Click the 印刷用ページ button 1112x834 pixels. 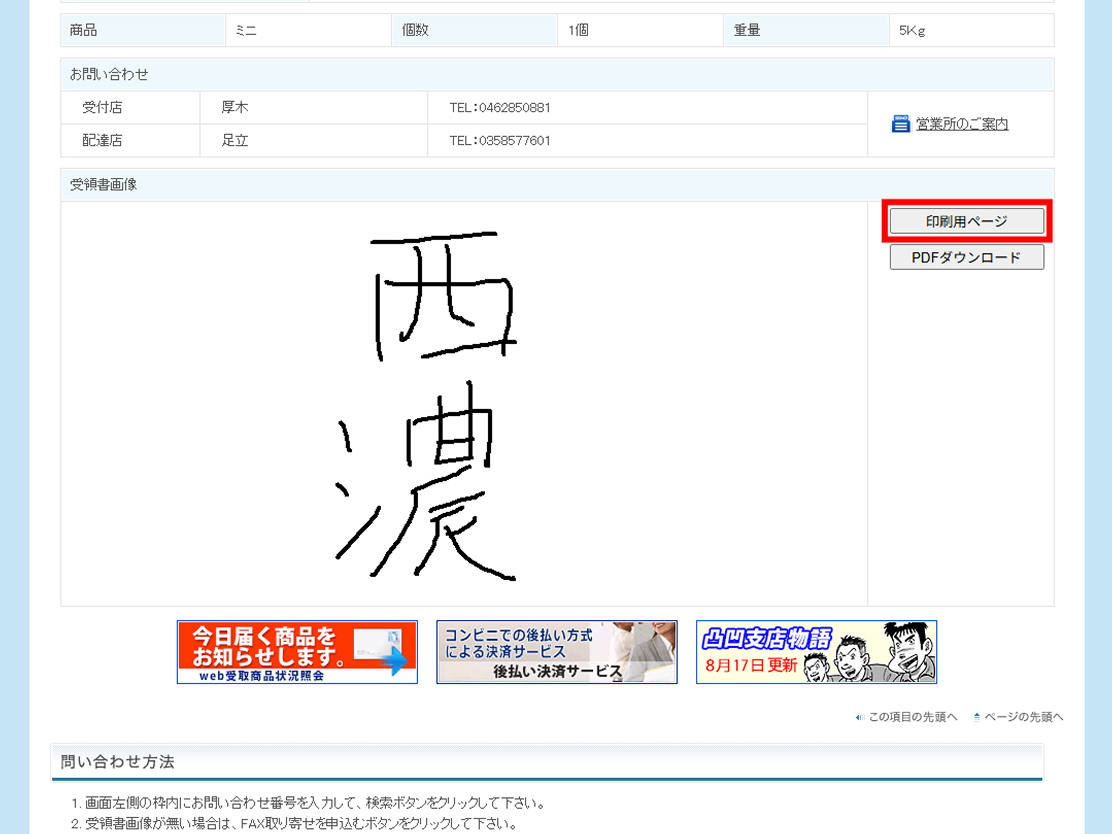(967, 221)
